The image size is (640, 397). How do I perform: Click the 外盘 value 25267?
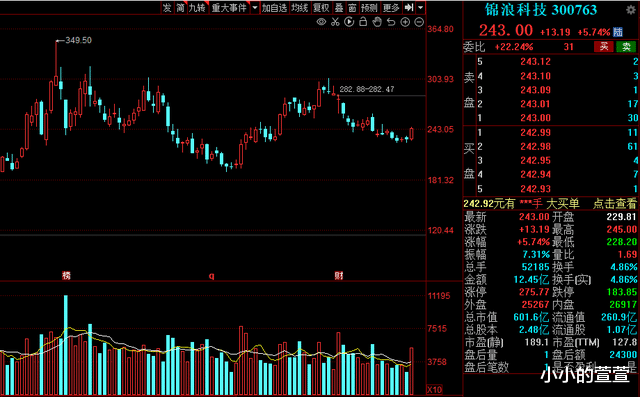point(536,304)
